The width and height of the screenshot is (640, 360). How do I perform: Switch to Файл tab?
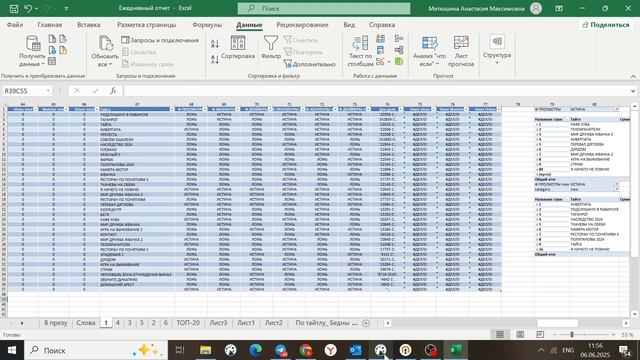coord(15,24)
